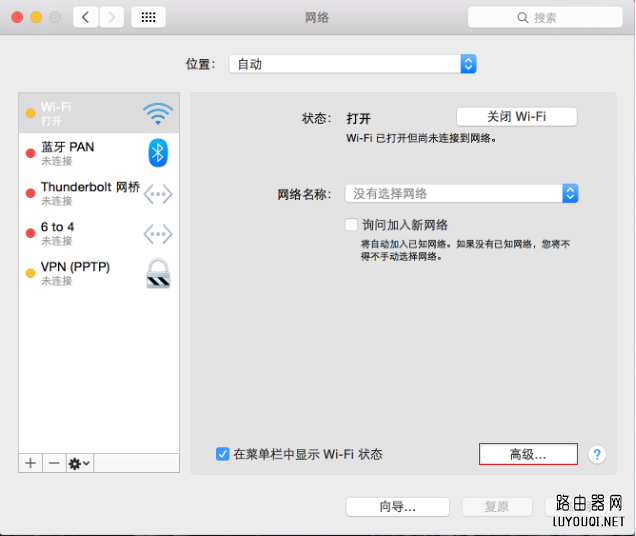Click the Bluetooth PAN icon
636x536 pixels.
tap(157, 153)
